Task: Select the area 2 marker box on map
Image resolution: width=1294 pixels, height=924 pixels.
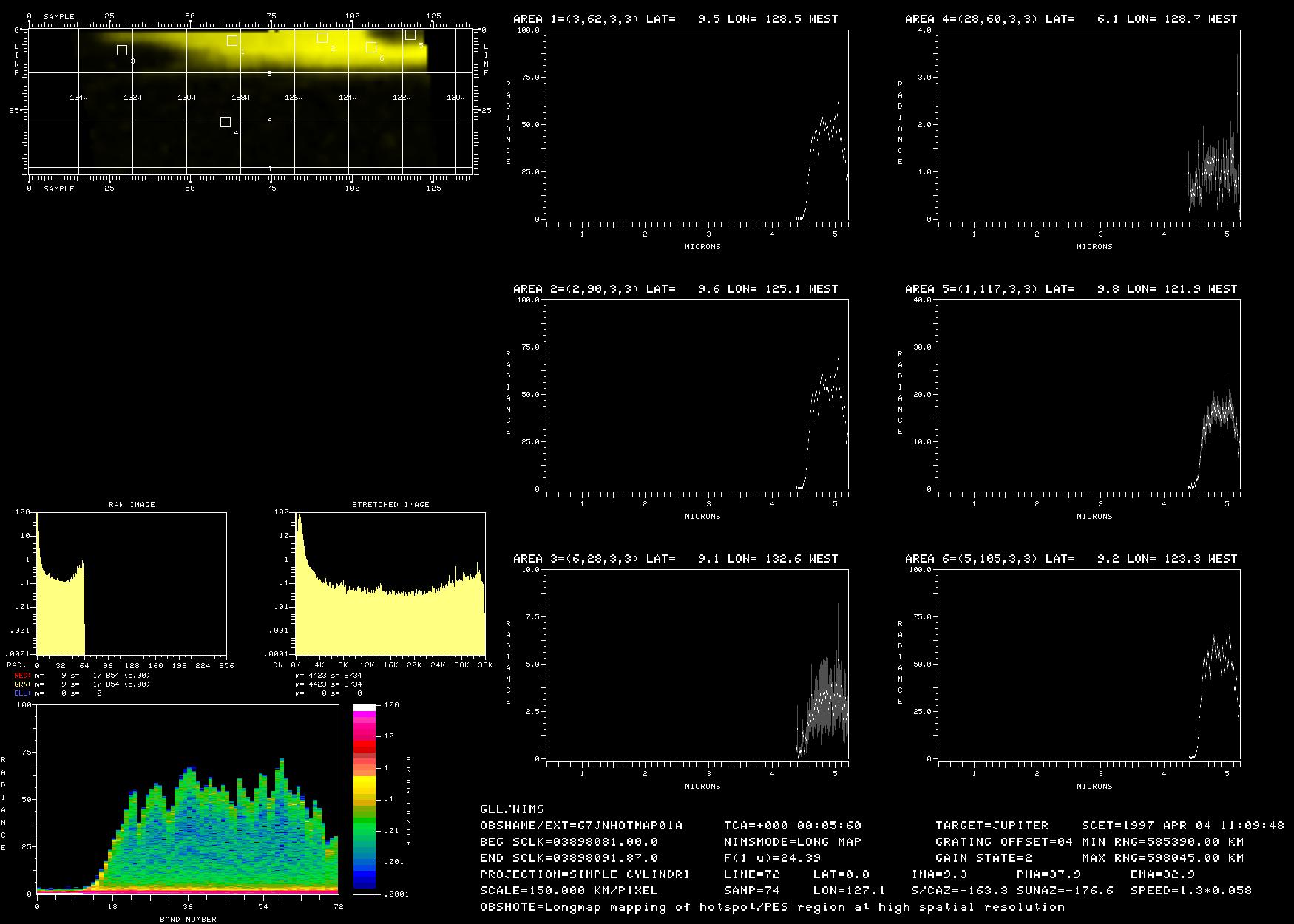Action: point(322,38)
